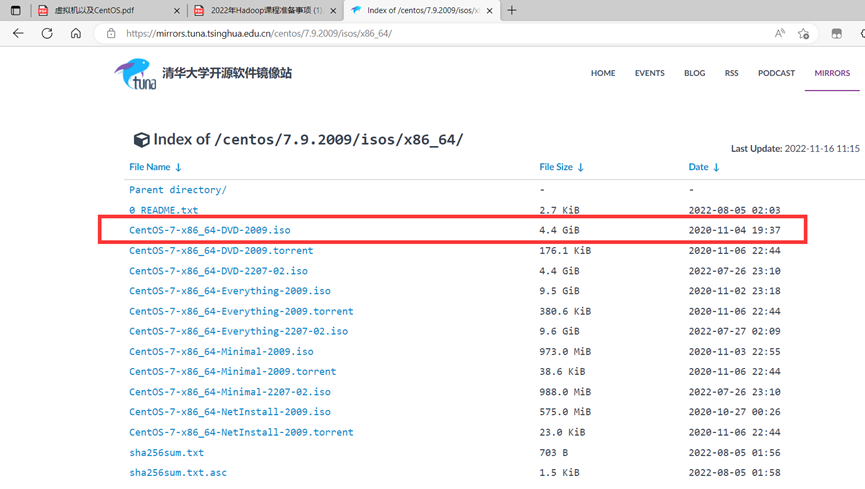This screenshot has width=865, height=489.
Task: Click the Last Update timestamp text
Action: pos(795,148)
